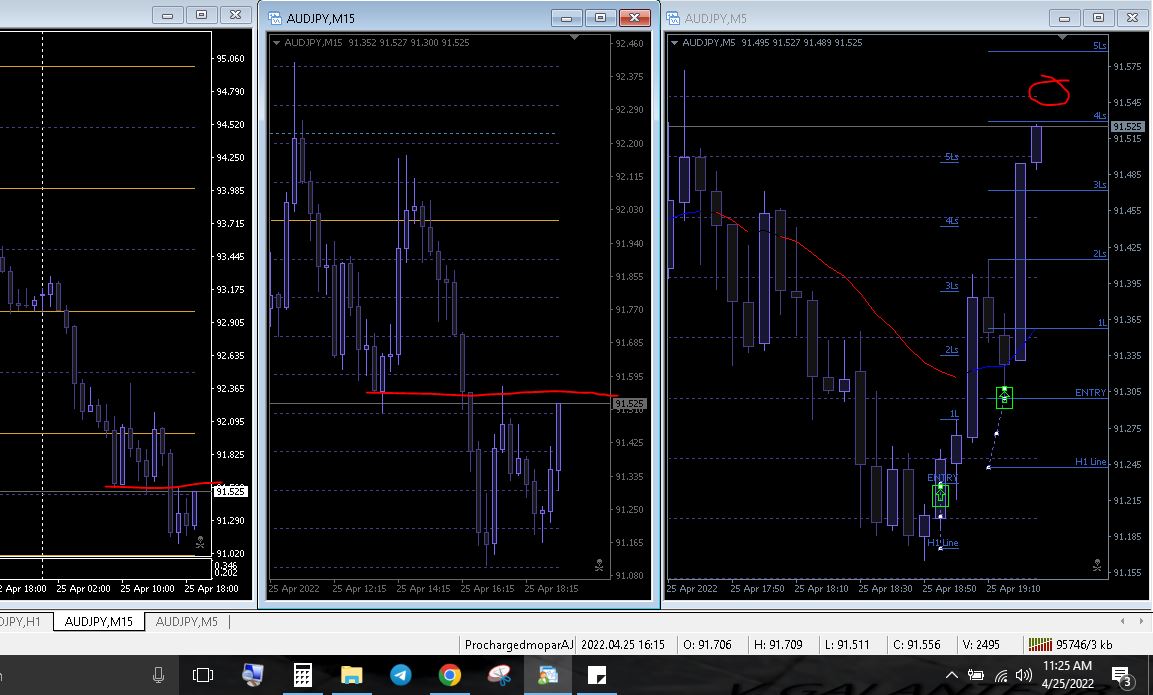The image size is (1153, 695).
Task: Open battery status in system tray
Action: point(976,675)
